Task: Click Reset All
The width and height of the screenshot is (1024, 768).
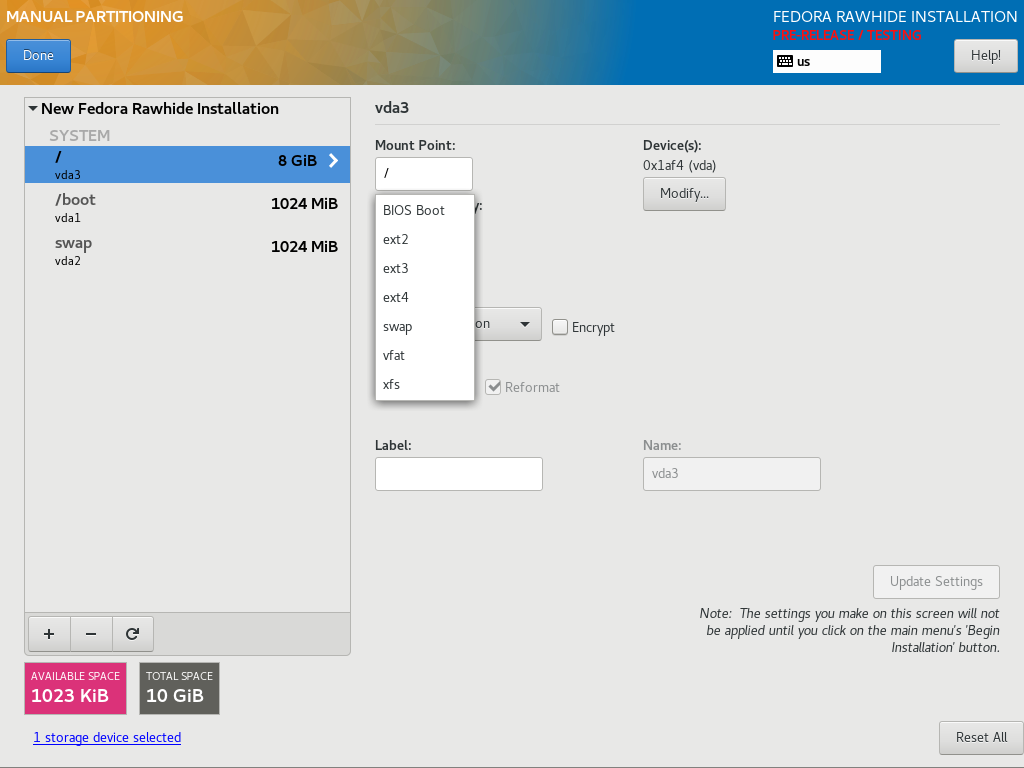Action: [x=981, y=737]
